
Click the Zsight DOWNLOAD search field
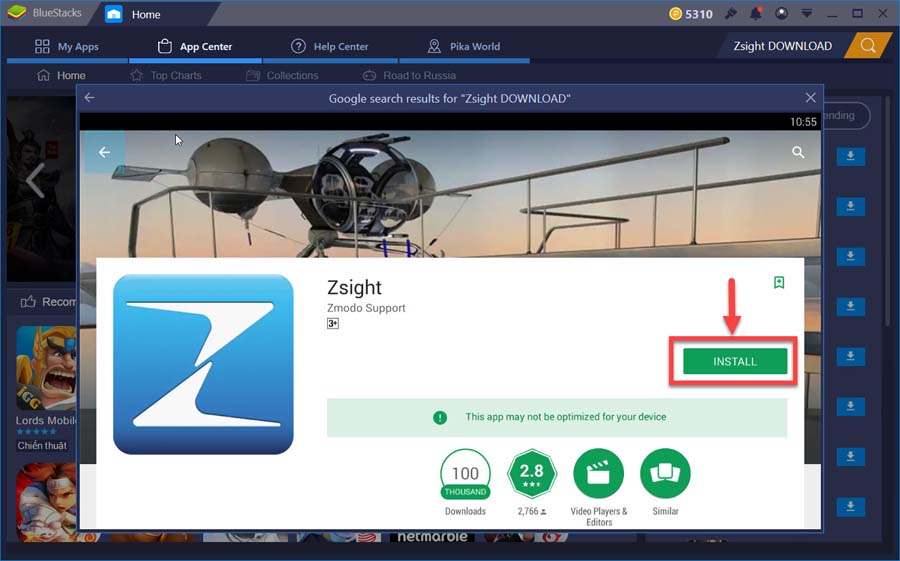782,46
